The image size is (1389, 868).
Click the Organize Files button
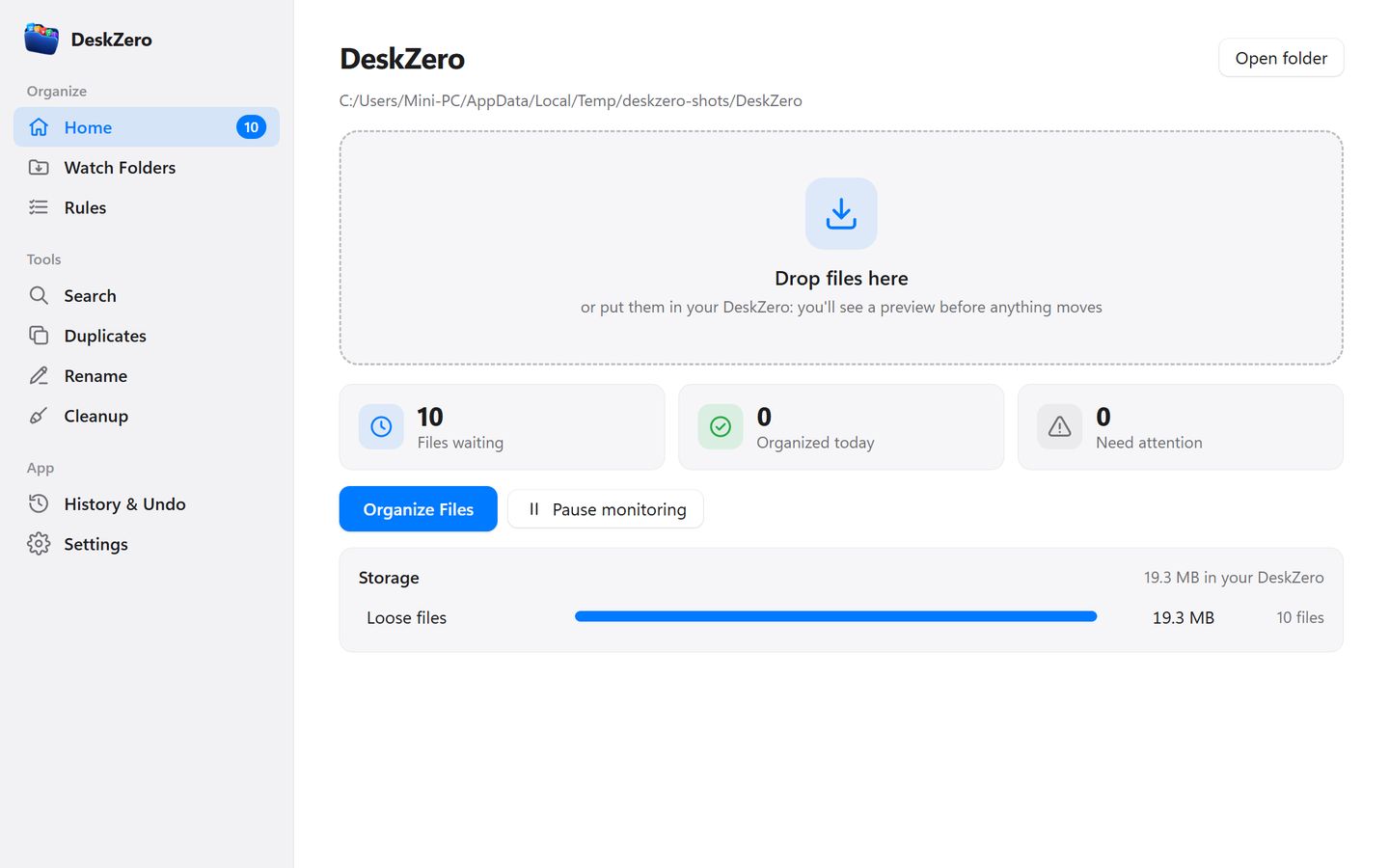click(418, 509)
